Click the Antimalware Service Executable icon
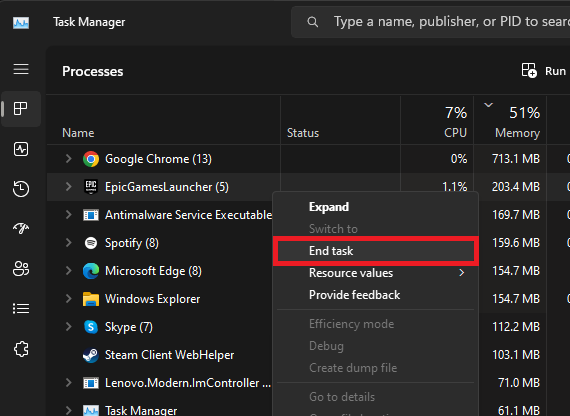 click(x=91, y=215)
